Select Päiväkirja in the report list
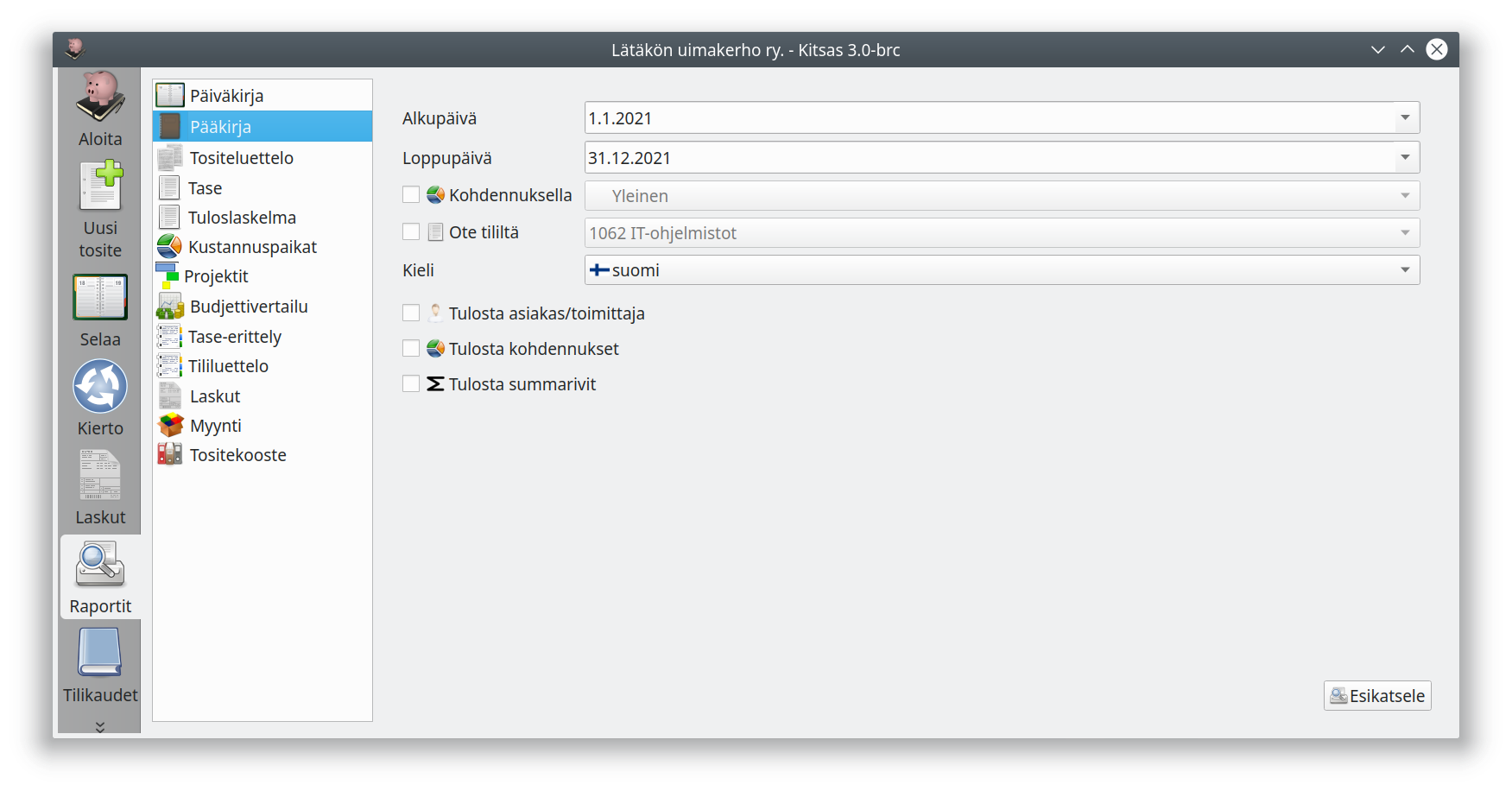The image size is (1512, 791). pos(263,95)
